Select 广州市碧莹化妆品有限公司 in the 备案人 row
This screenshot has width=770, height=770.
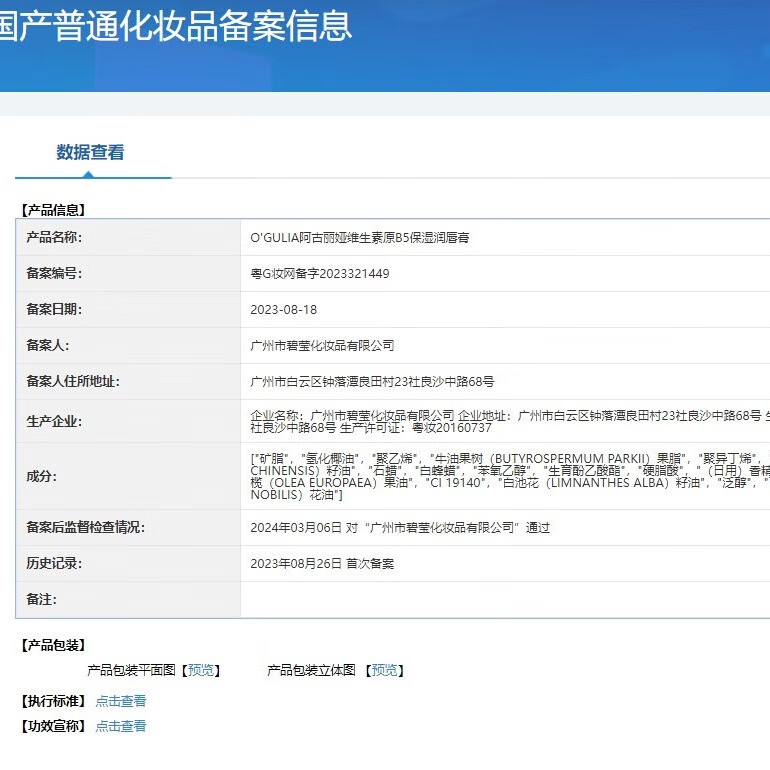tap(322, 346)
